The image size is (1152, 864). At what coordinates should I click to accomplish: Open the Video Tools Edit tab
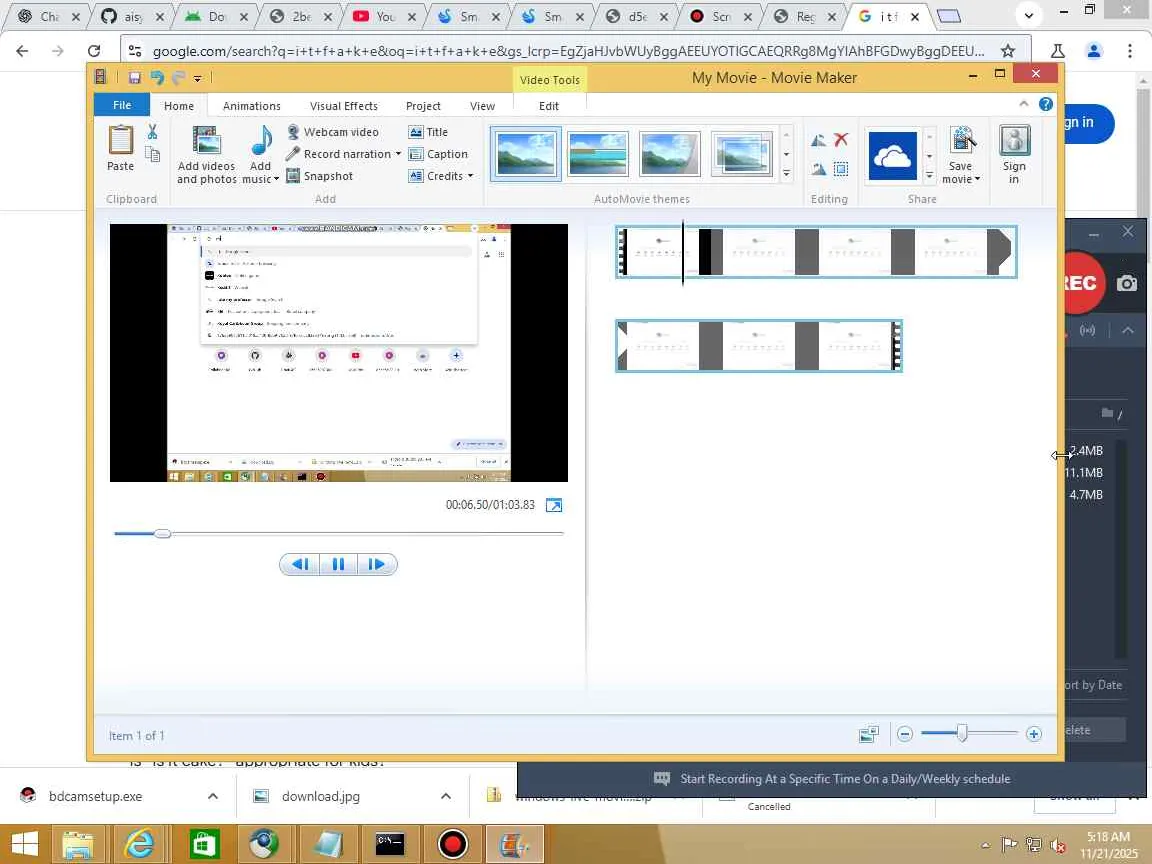coord(549,106)
